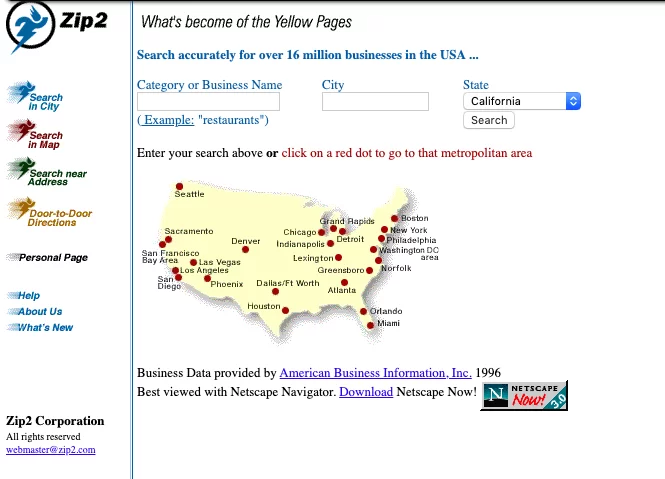Screen dimensions: 665x479
Task: Click the Houston red dot
Action: 285,311
